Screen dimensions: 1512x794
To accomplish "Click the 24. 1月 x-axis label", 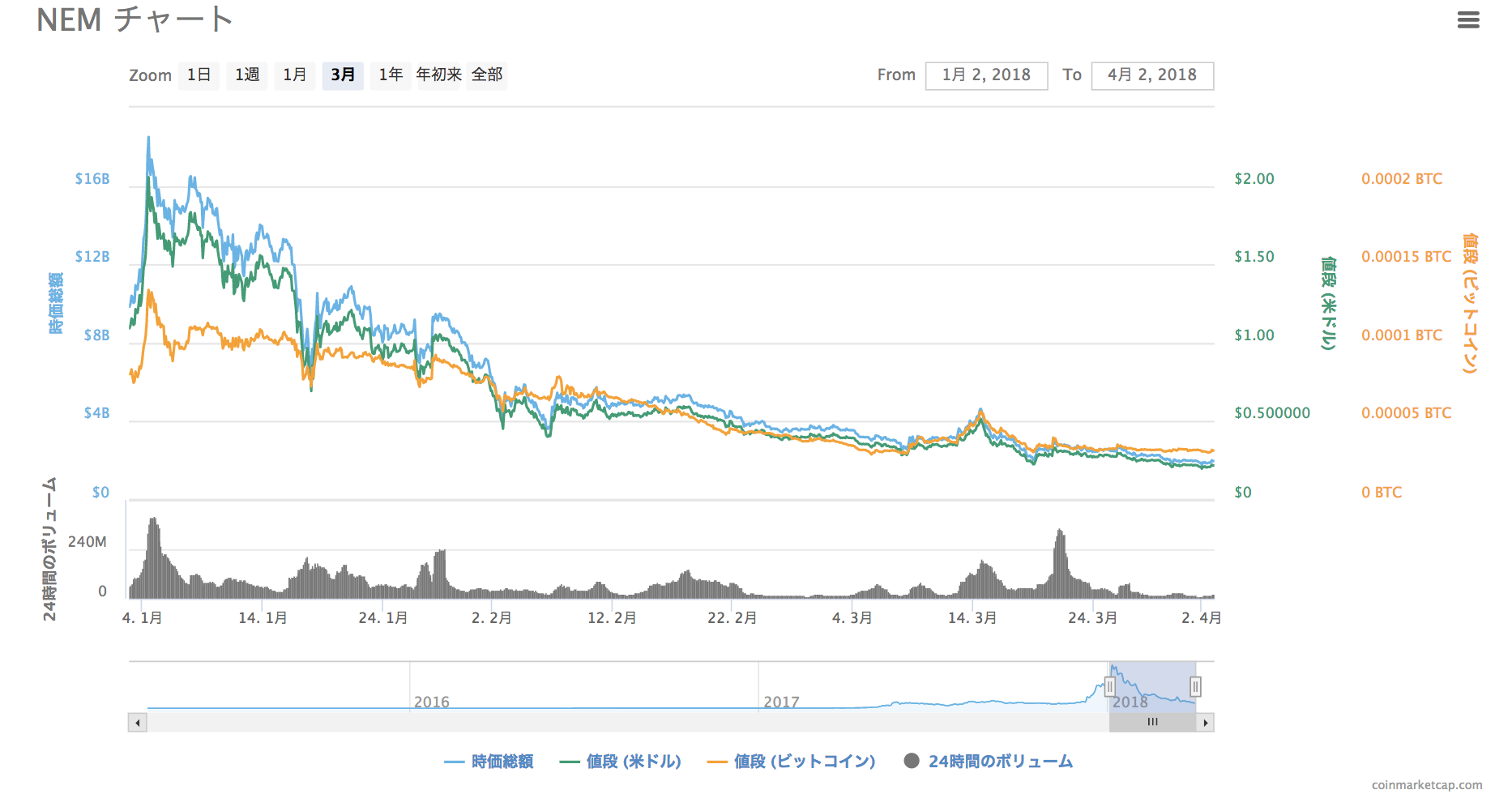I will [x=383, y=618].
